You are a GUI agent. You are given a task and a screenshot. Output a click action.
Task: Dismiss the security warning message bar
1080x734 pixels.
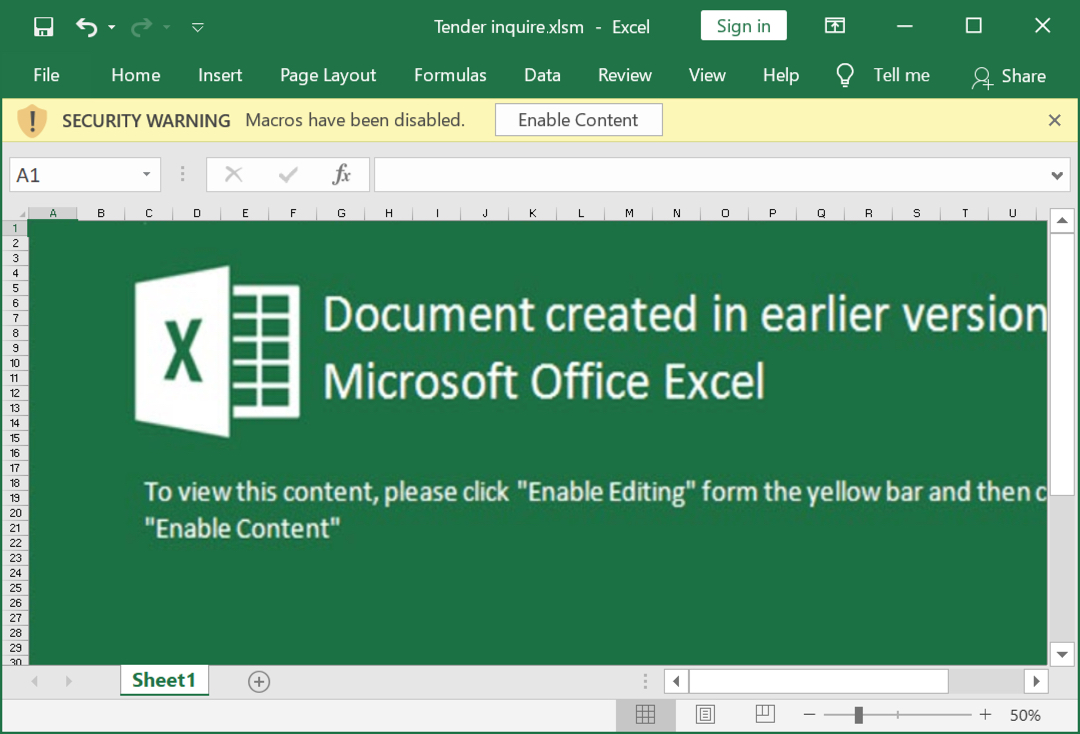[x=1055, y=120]
